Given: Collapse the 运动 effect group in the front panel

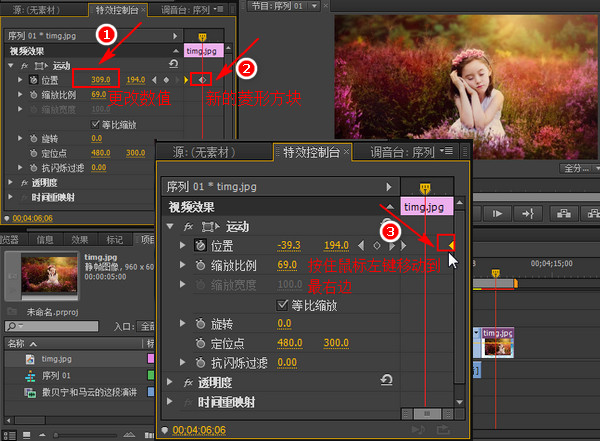Looking at the screenshot, I should [168, 226].
